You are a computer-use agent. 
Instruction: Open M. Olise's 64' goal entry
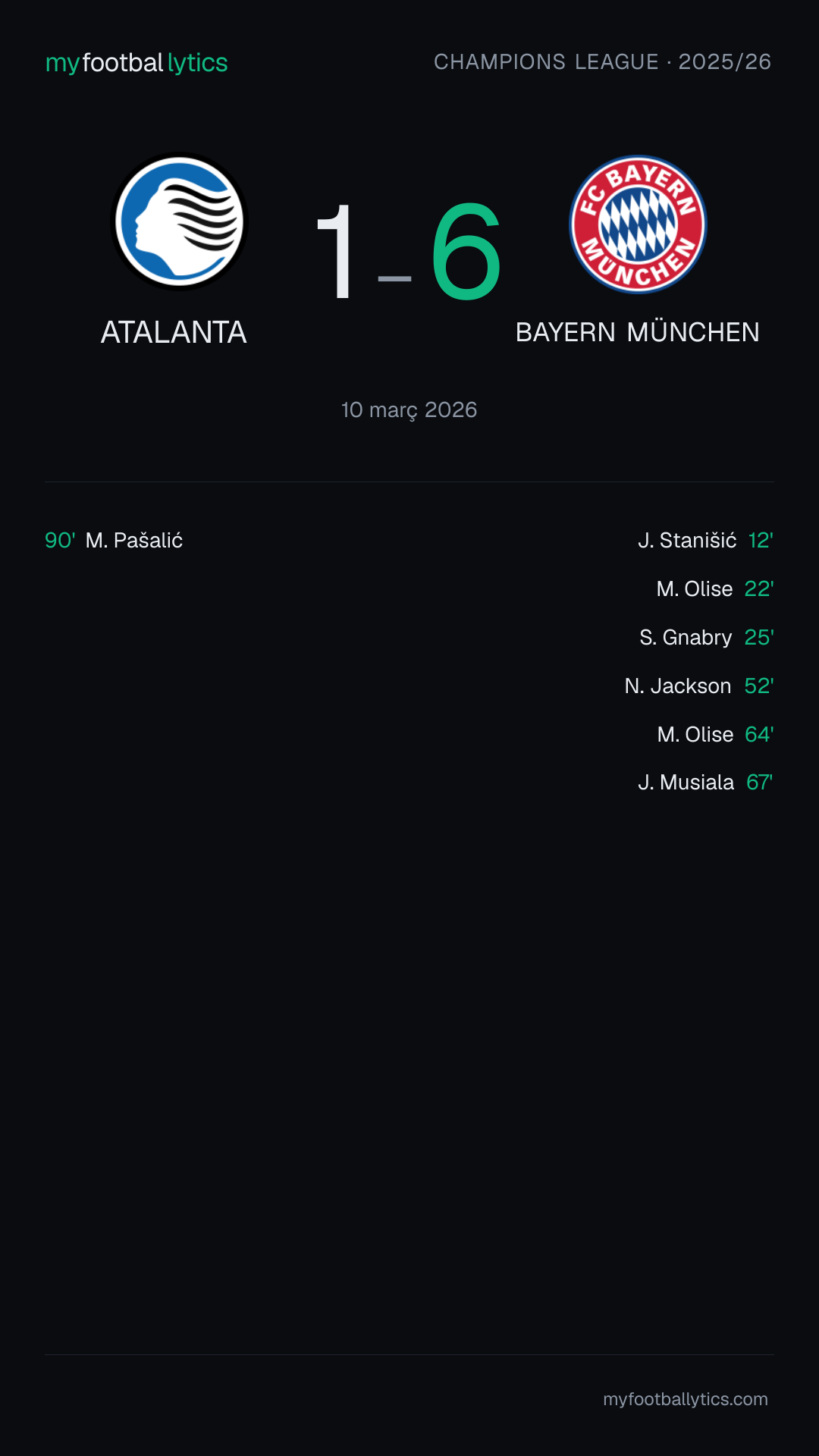(x=715, y=734)
